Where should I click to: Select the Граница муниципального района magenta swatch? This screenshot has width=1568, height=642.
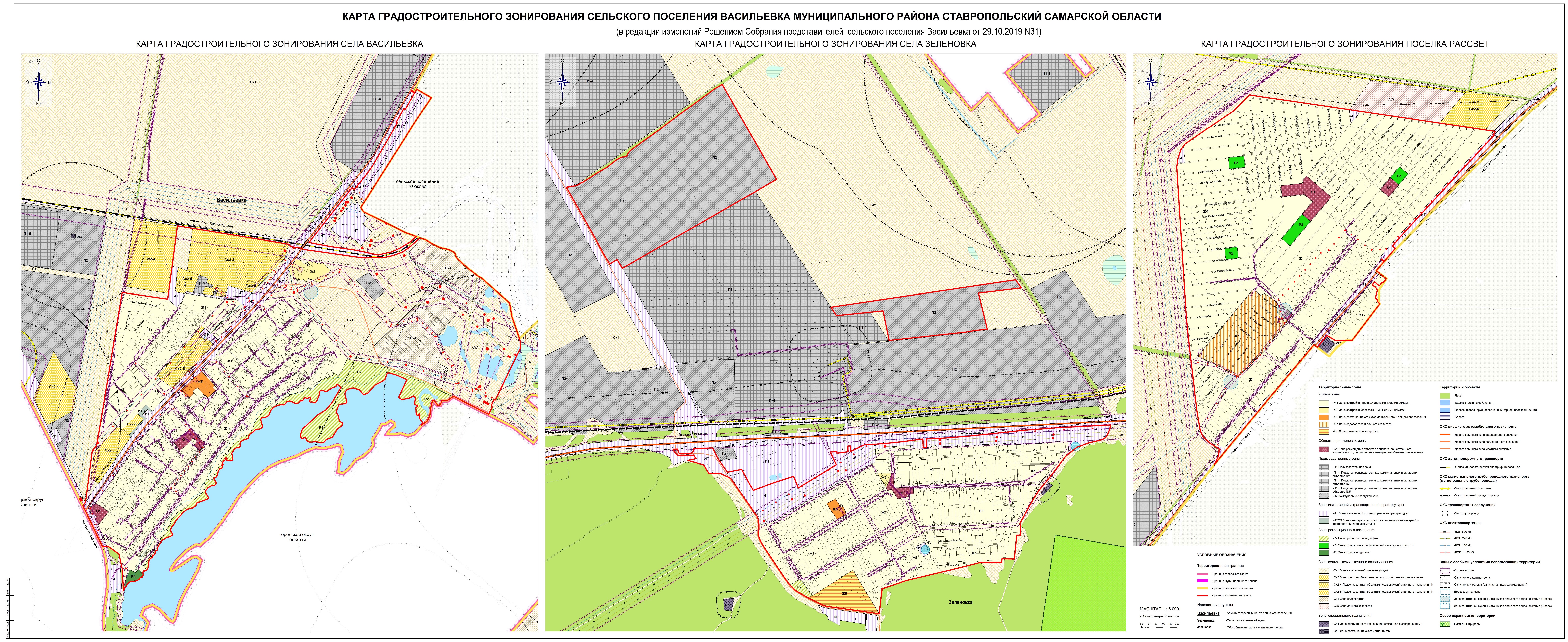1203,581
